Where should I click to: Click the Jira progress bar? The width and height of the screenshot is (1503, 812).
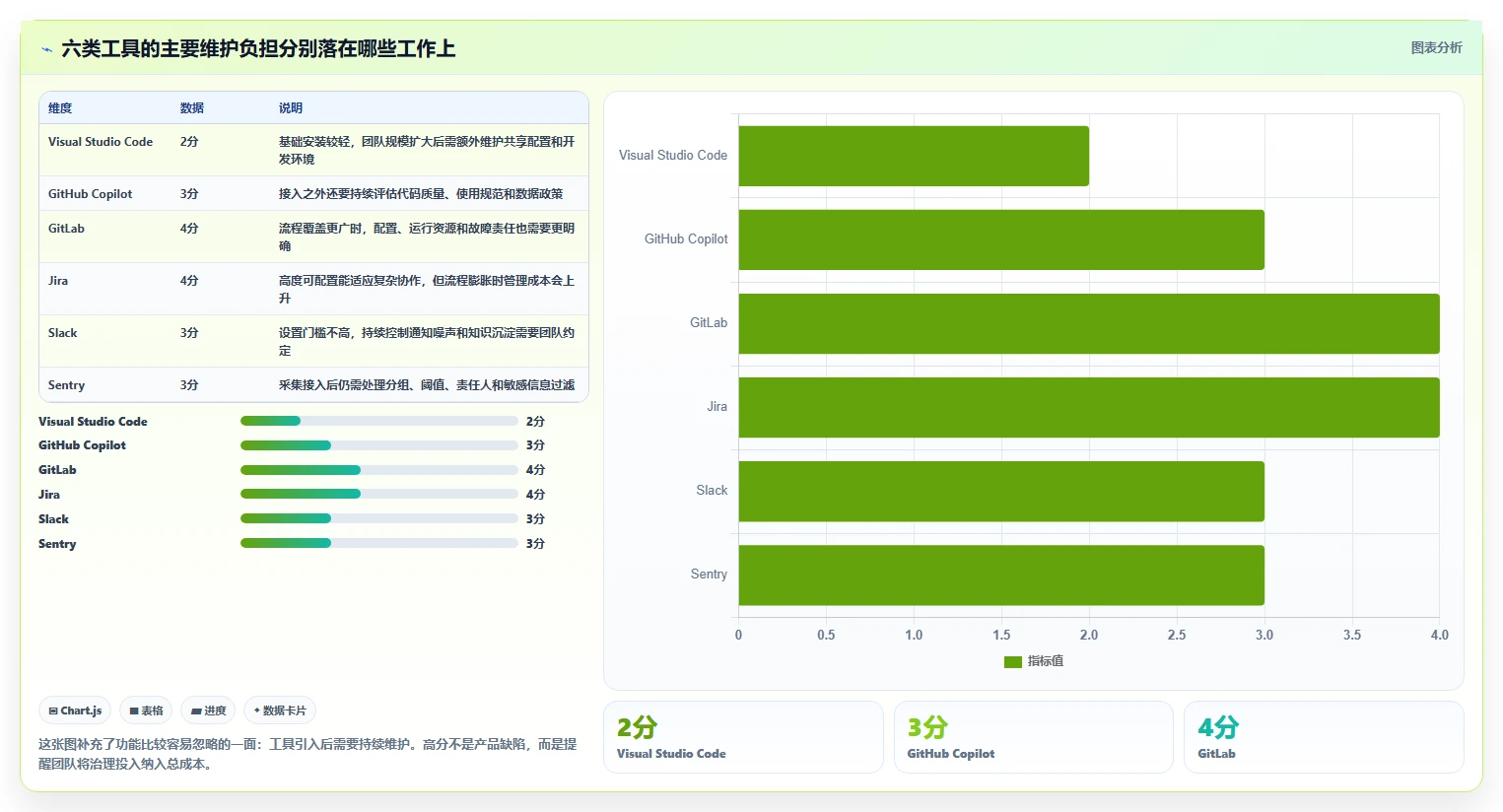(x=379, y=494)
